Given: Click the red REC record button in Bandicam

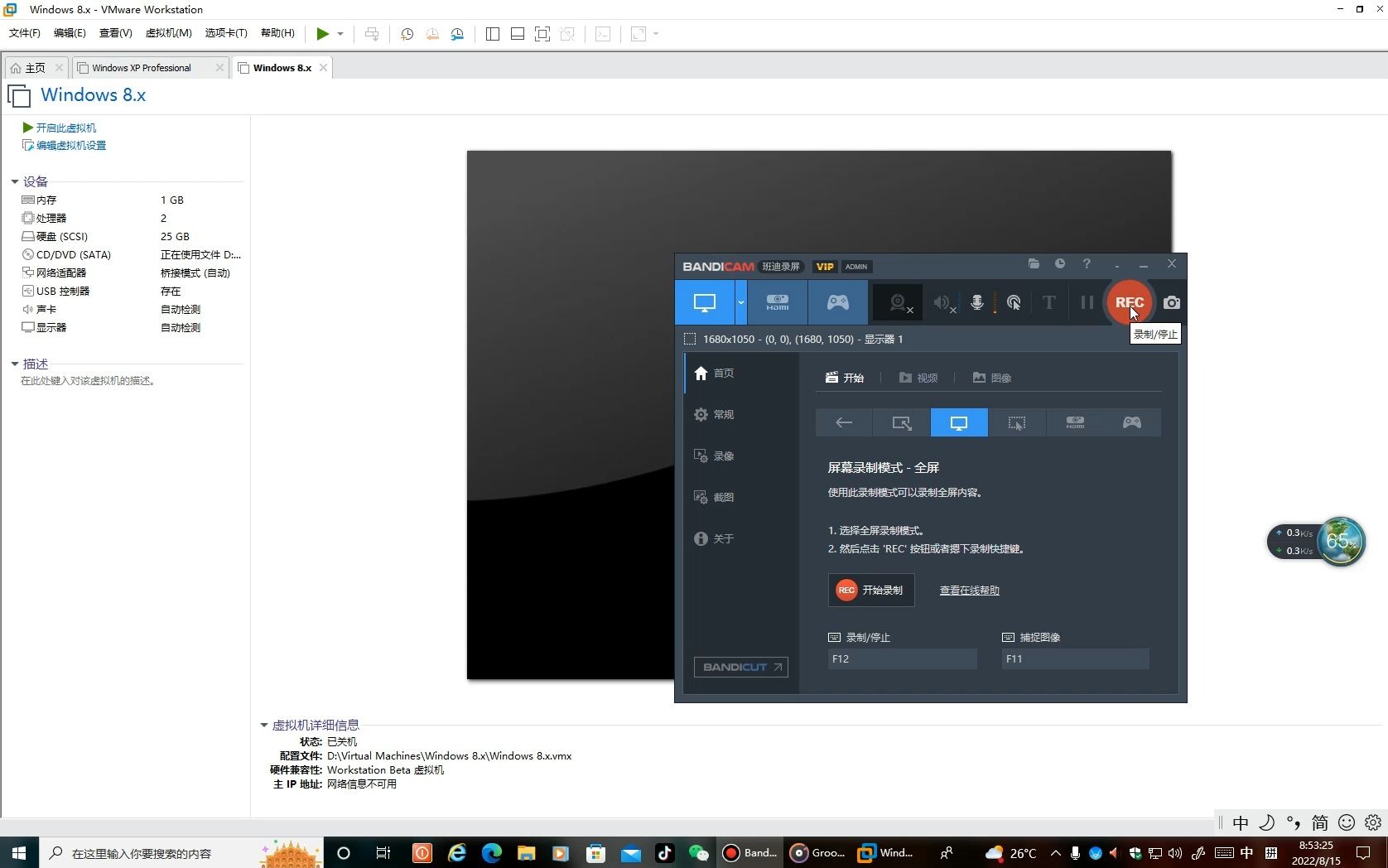Looking at the screenshot, I should 1129,302.
